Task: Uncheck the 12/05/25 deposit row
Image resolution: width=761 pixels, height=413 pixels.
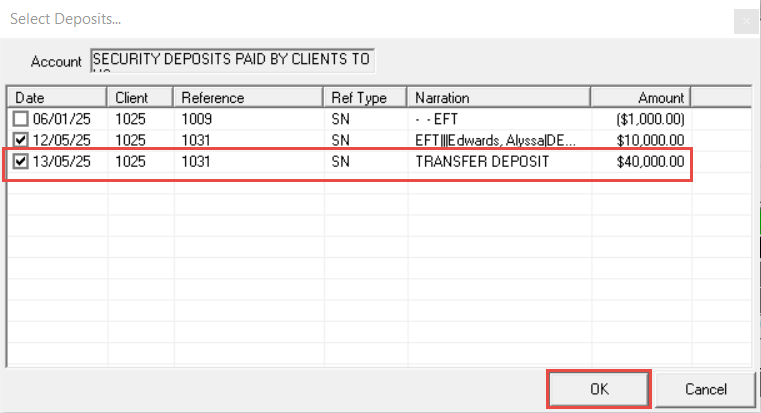Action: click(21, 140)
